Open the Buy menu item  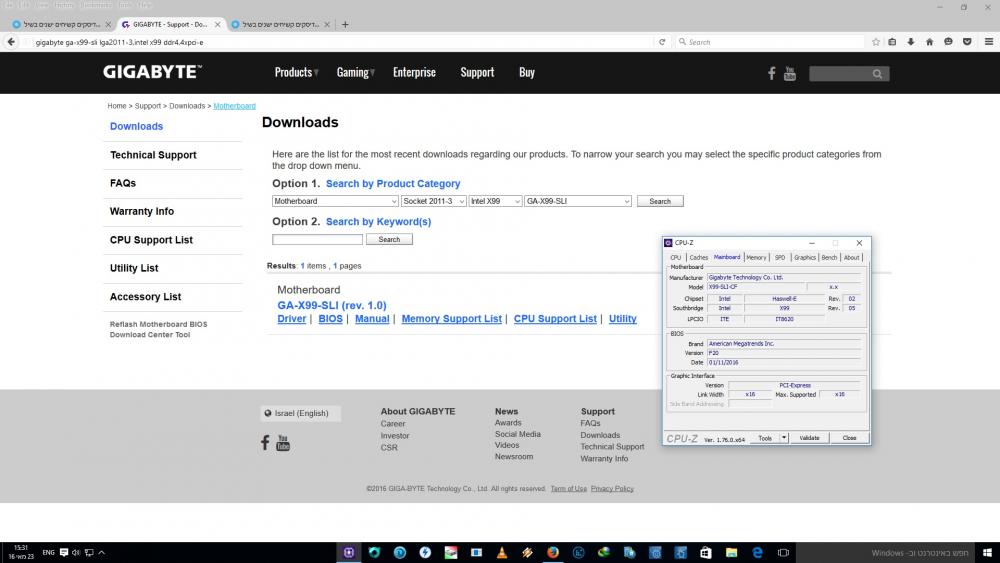click(527, 73)
